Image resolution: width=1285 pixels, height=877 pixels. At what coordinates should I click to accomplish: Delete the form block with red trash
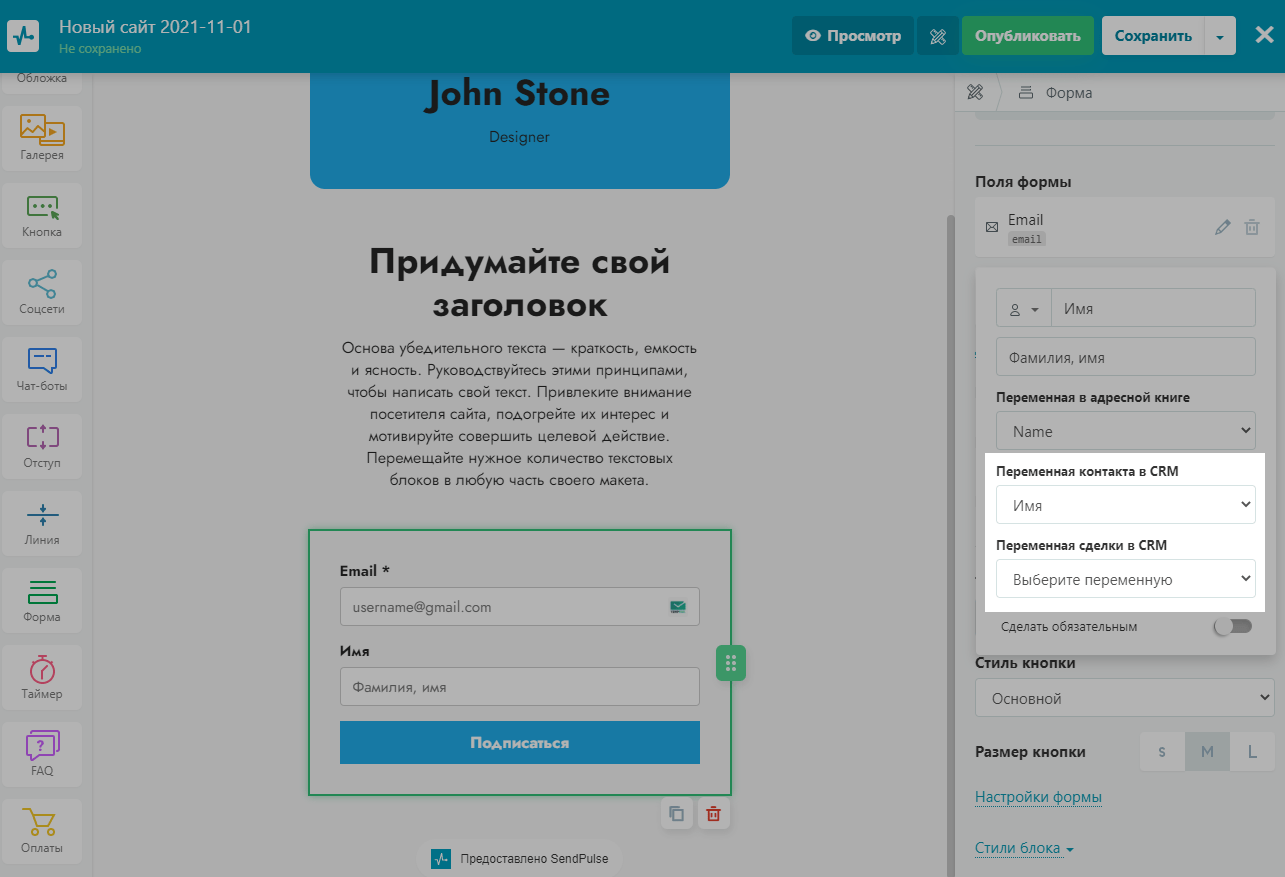(713, 813)
